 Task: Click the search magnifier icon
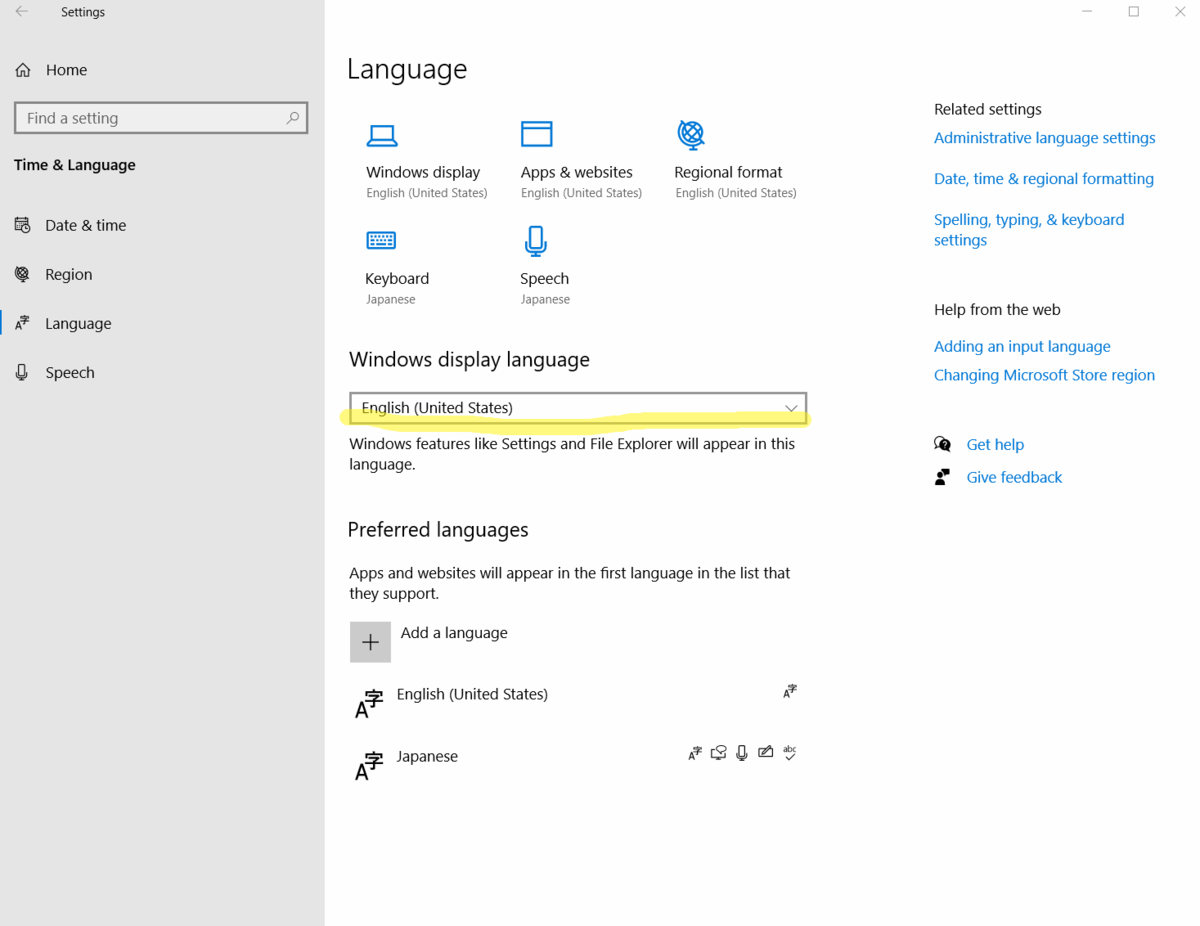tap(292, 118)
